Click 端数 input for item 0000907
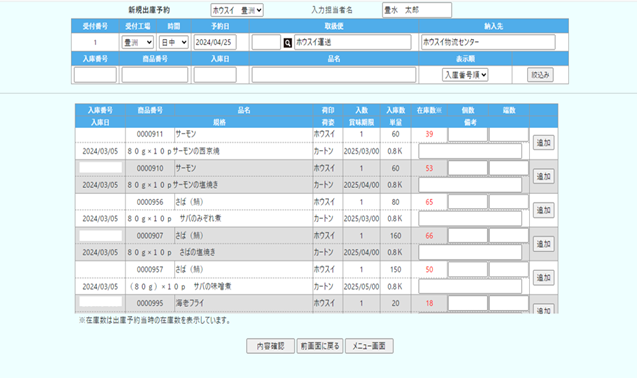The height and width of the screenshot is (378, 637). [509, 236]
